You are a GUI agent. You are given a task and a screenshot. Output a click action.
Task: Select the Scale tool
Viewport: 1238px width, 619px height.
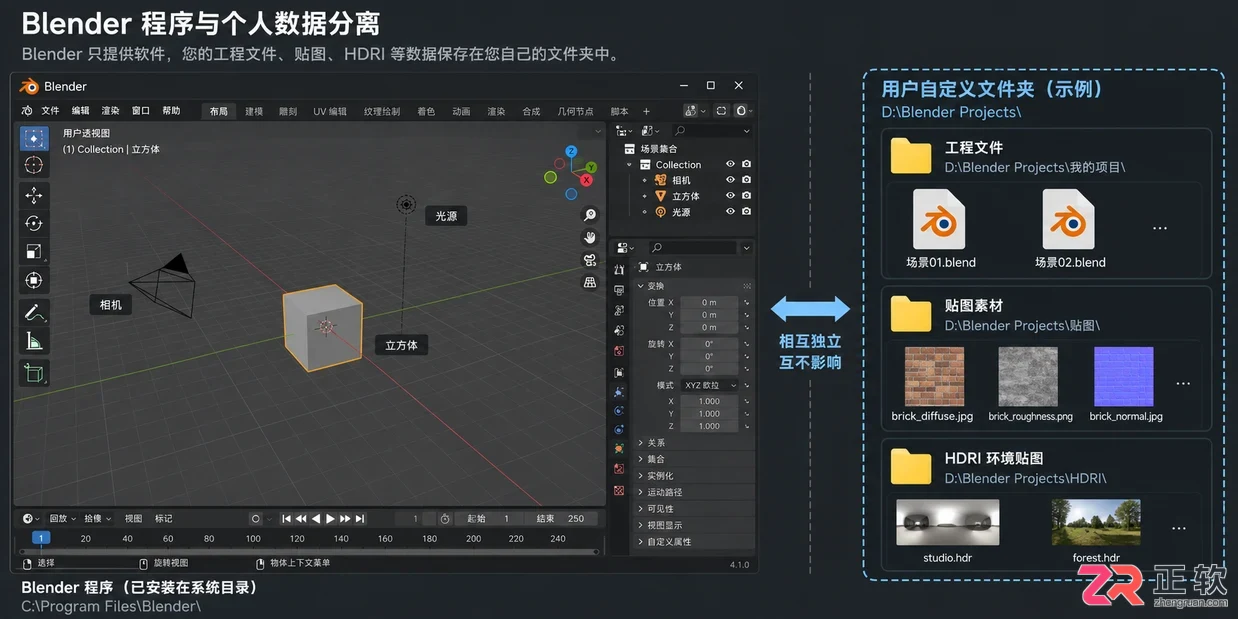tap(34, 252)
